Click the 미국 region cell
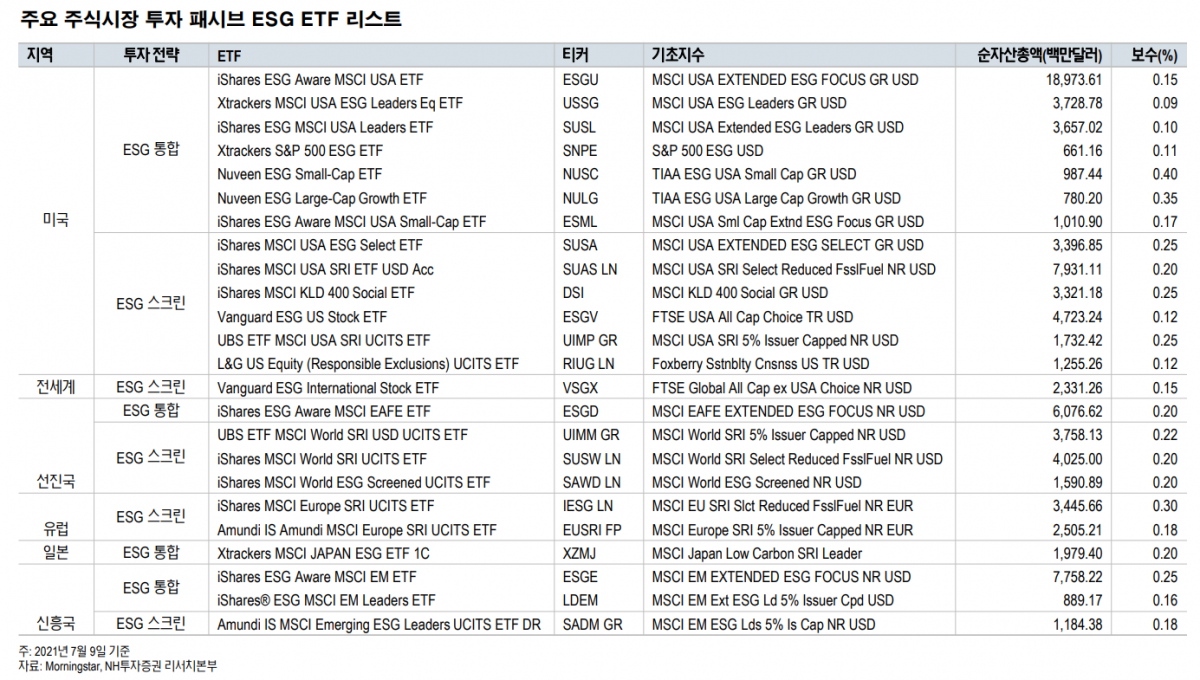This screenshot has height=680, width=1200. click(55, 220)
